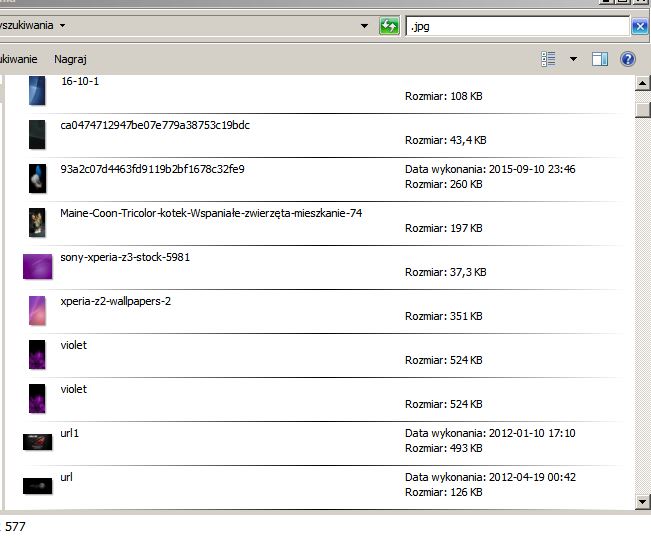Click the Nagraj toolbar button

coord(70,59)
